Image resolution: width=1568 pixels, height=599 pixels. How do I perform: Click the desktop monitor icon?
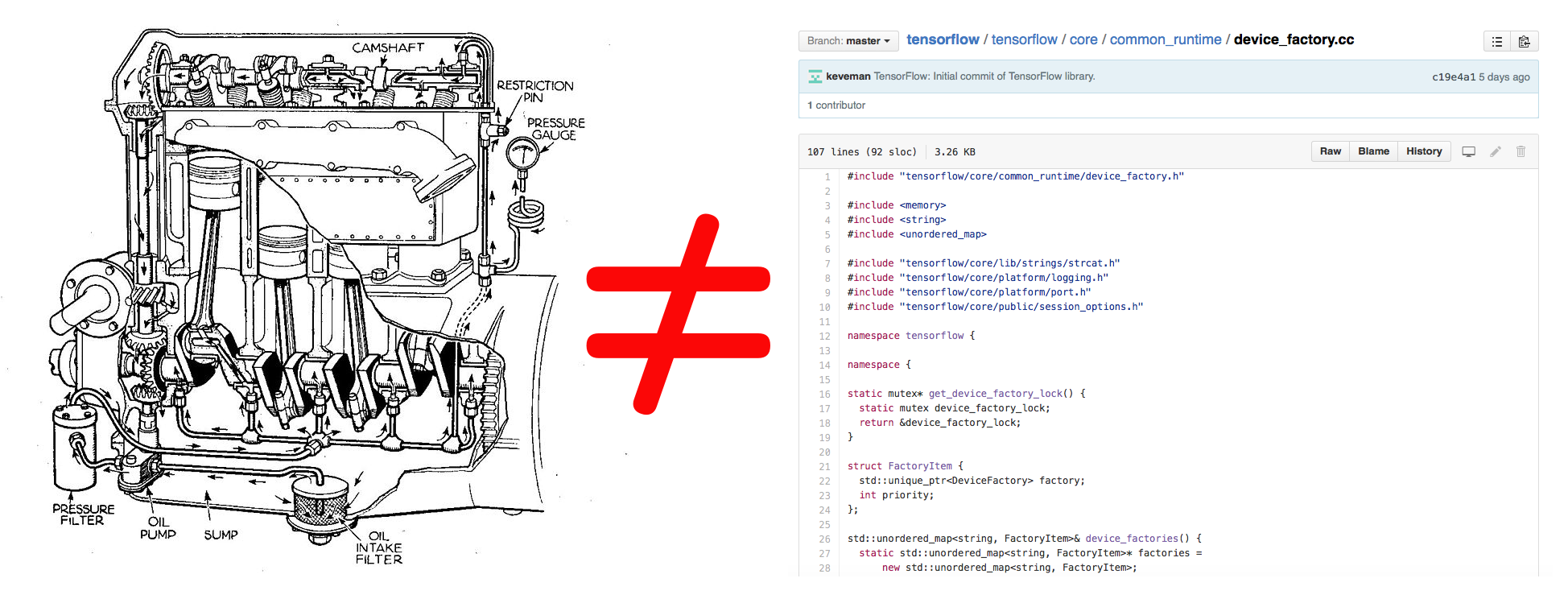click(x=1468, y=151)
